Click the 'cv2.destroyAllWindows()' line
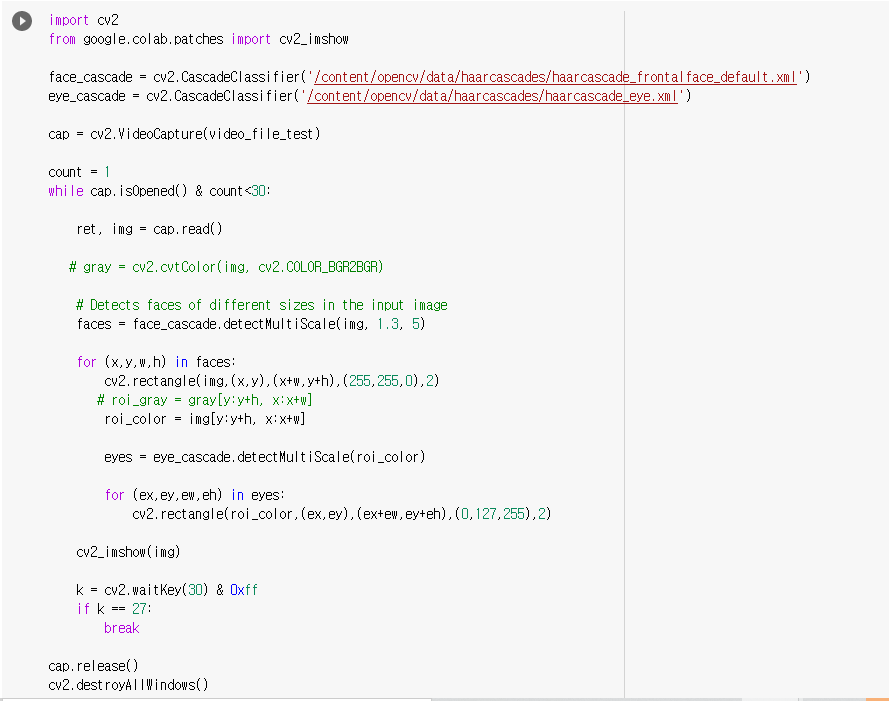Viewport: 889px width, 701px height. [128, 685]
